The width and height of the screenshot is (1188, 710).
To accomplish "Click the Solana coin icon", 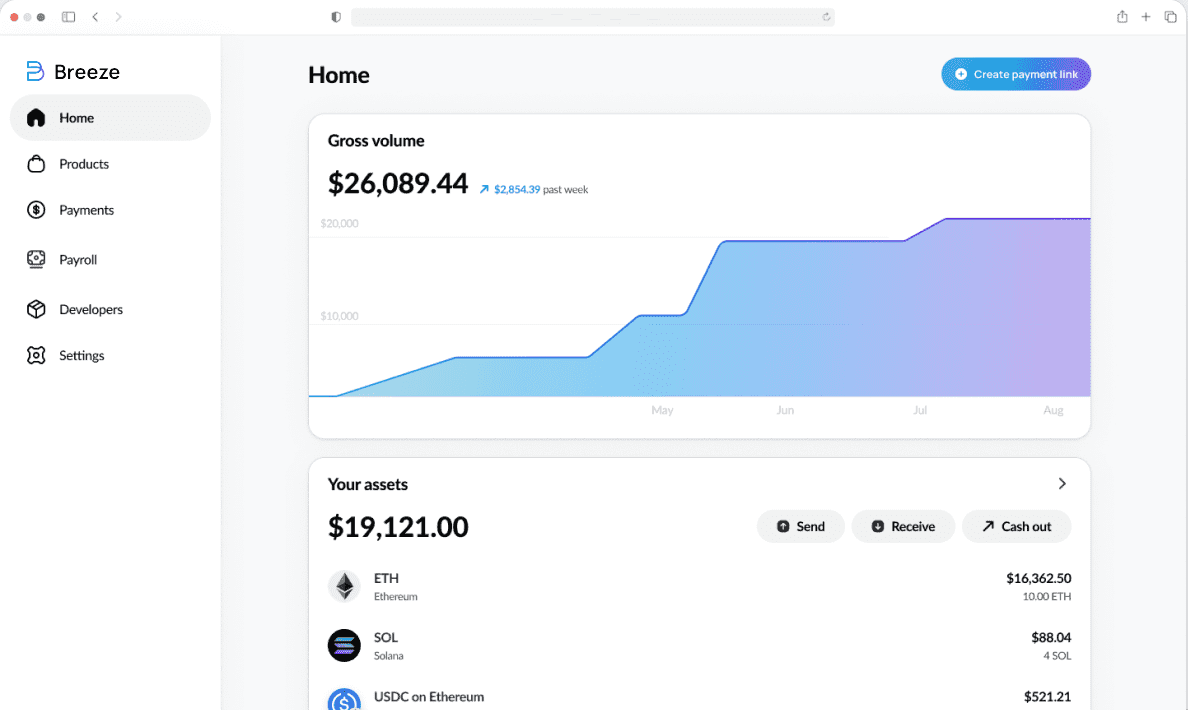I will 344,646.
